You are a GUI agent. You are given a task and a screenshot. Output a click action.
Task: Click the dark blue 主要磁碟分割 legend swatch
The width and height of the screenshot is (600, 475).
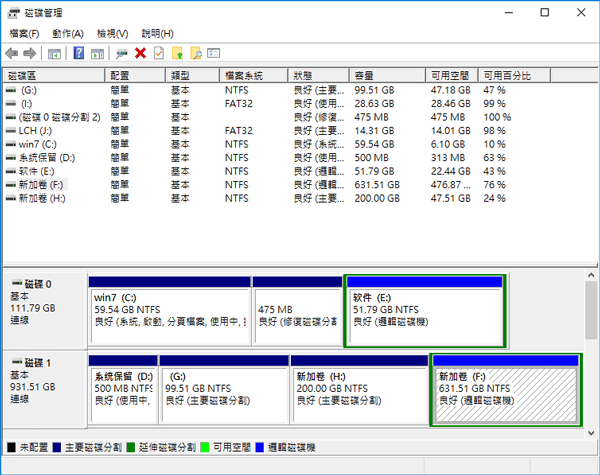pyautogui.click(x=57, y=447)
